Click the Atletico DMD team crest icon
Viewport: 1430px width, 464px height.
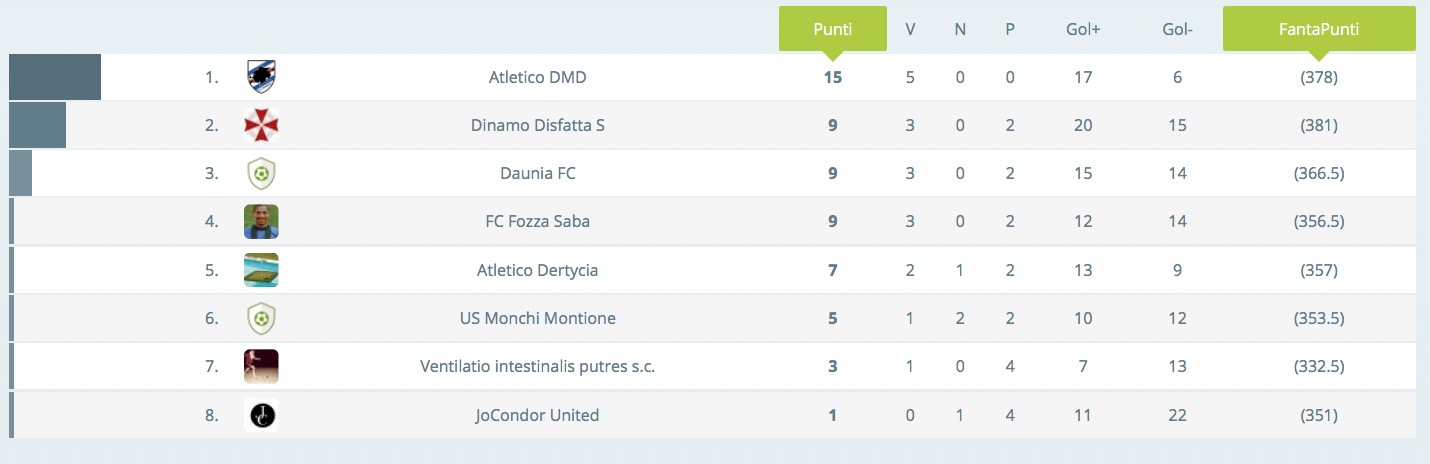[261, 77]
